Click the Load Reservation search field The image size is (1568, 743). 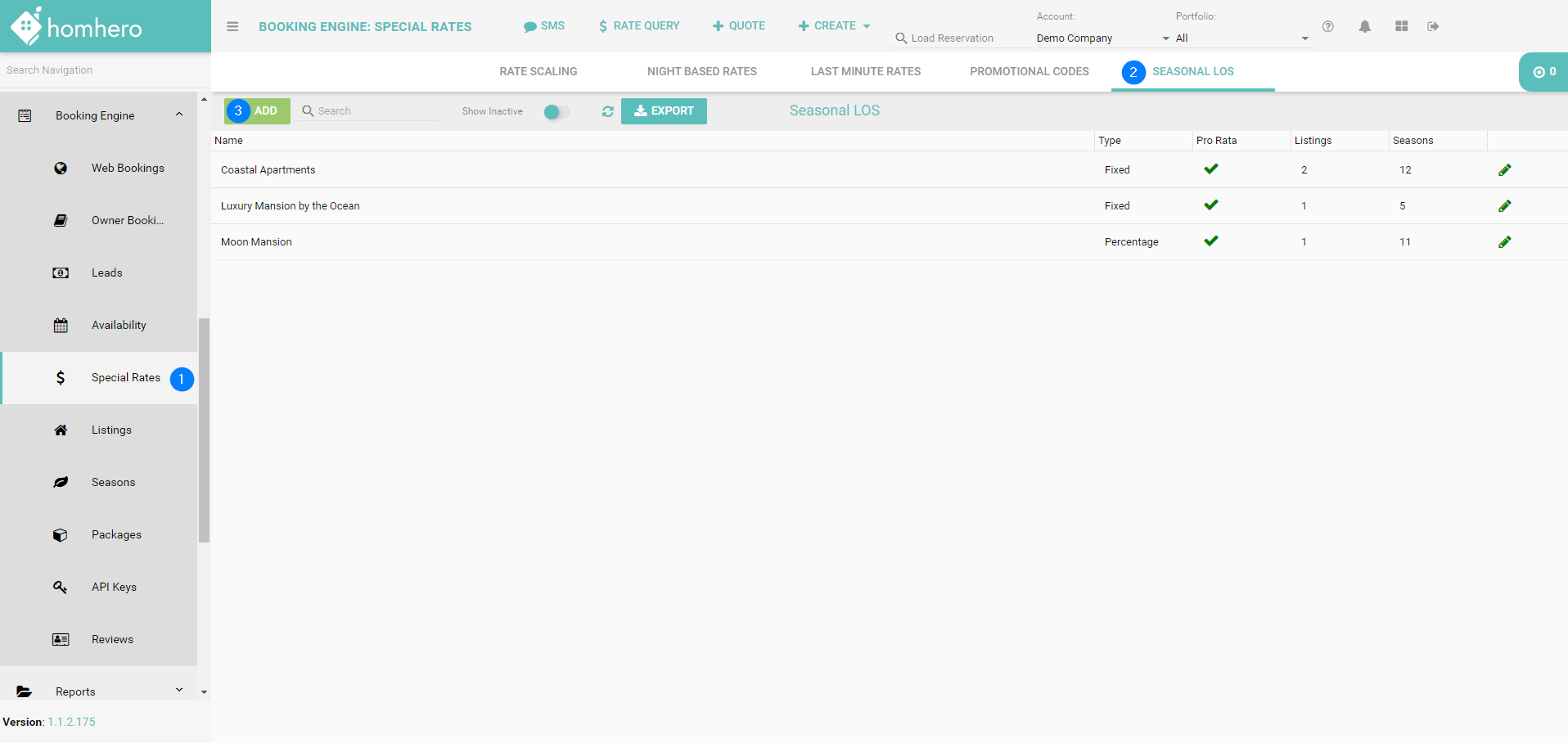(962, 38)
